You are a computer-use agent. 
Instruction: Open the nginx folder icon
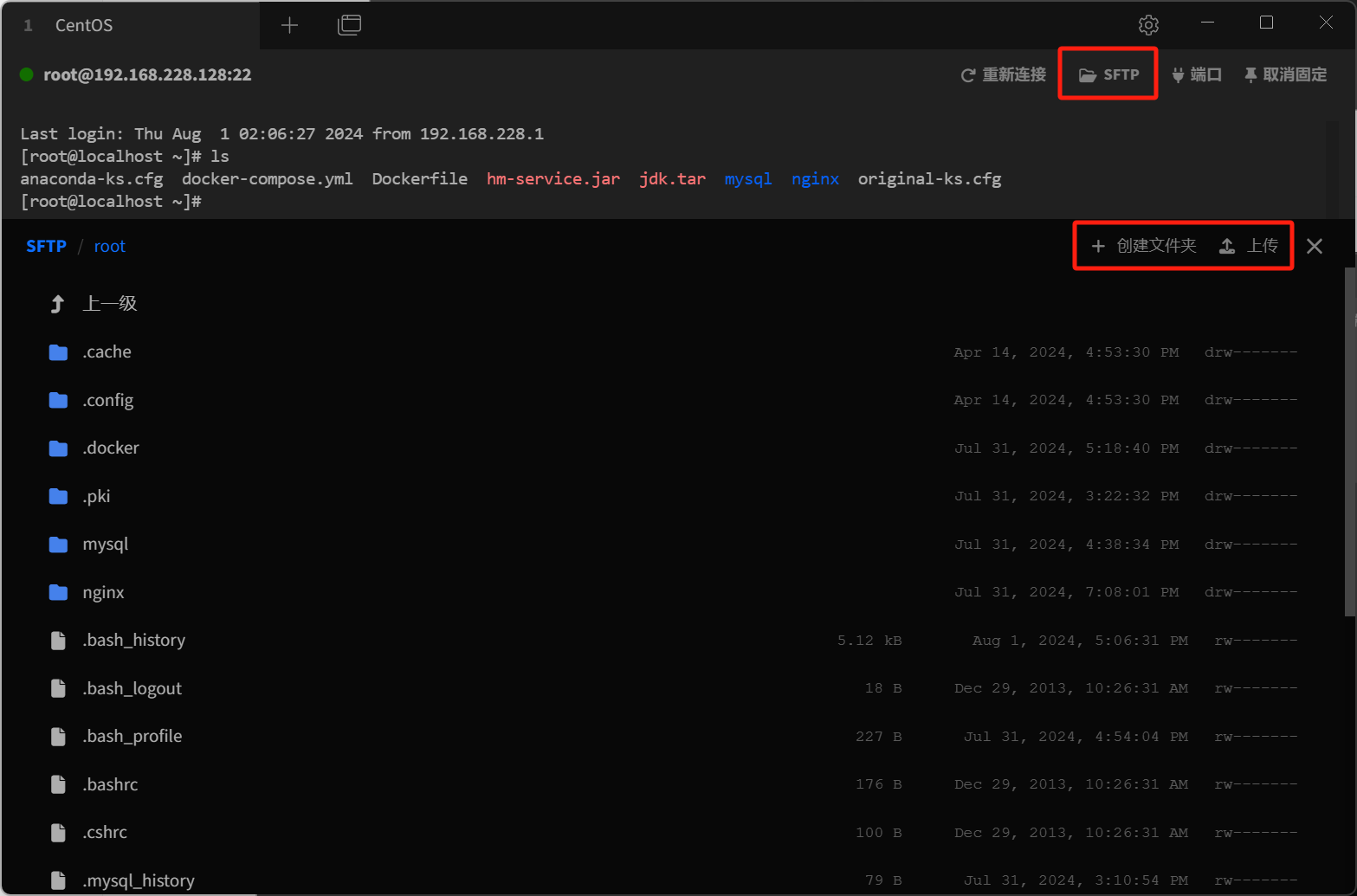coord(58,592)
